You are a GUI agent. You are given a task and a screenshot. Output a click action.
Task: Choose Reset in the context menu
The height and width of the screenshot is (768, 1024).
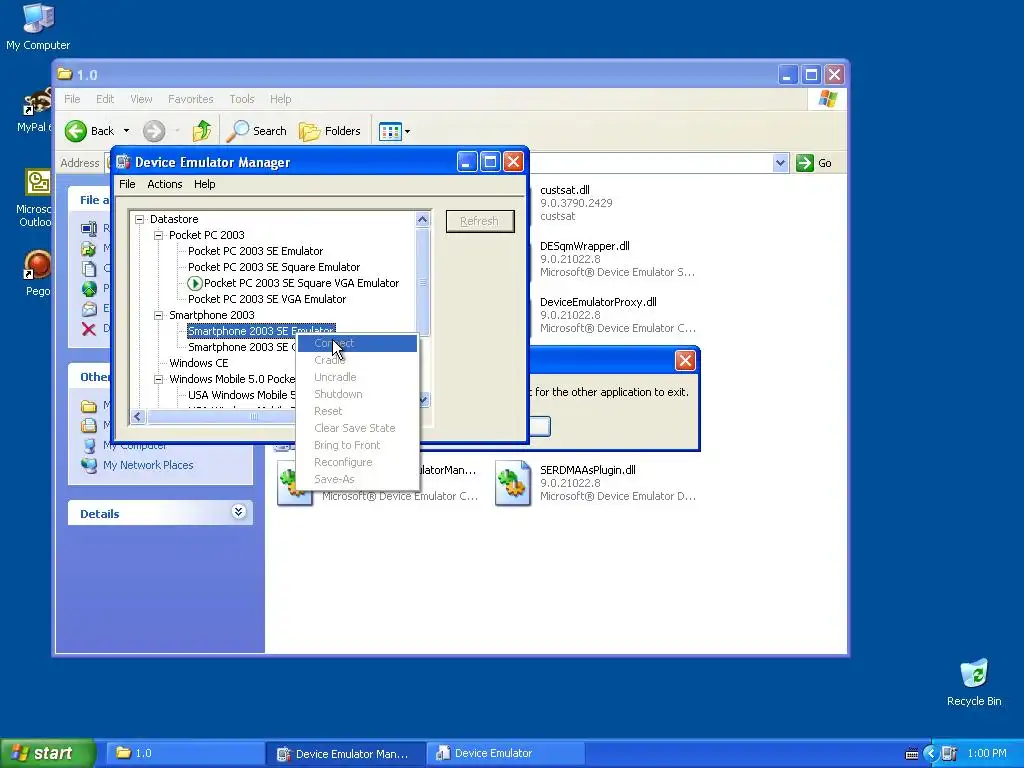tap(357, 411)
